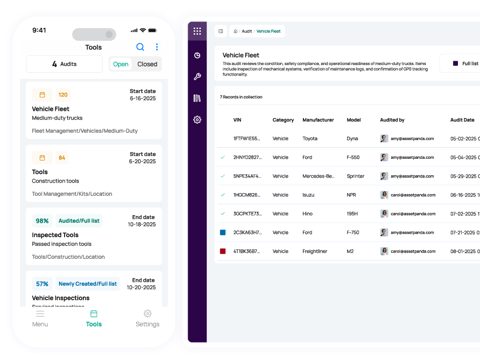Click the Hino manufacturer cell
480x364 pixels.
click(307, 214)
